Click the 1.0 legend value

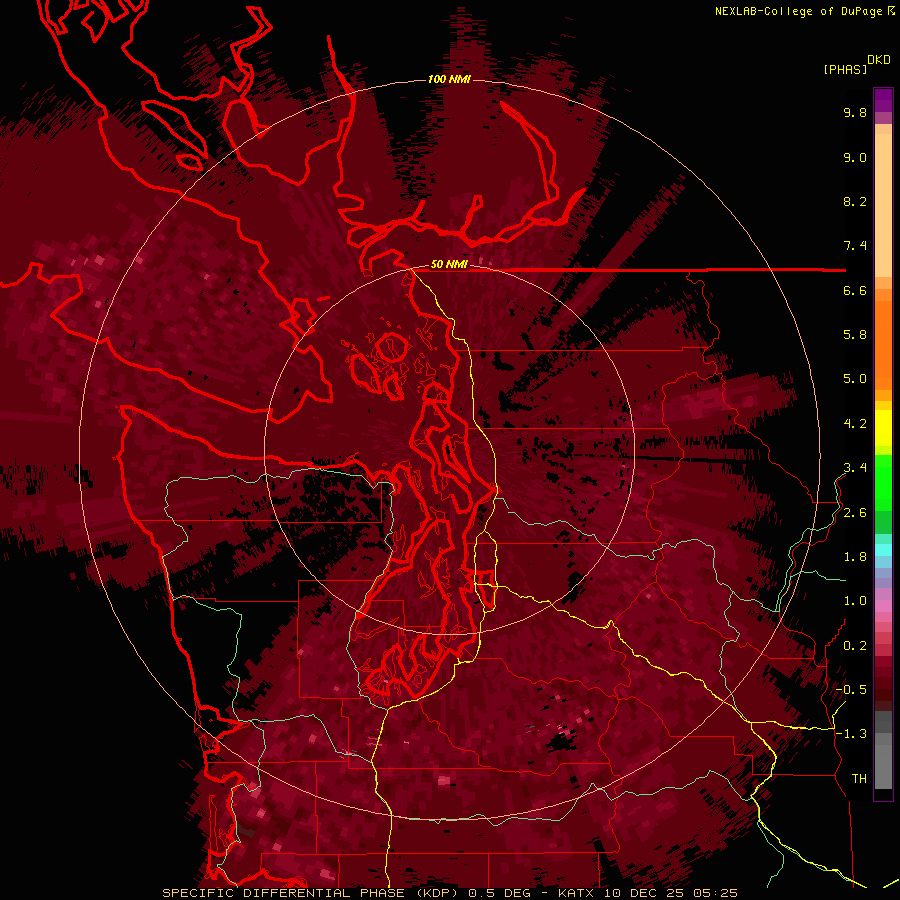pos(855,601)
